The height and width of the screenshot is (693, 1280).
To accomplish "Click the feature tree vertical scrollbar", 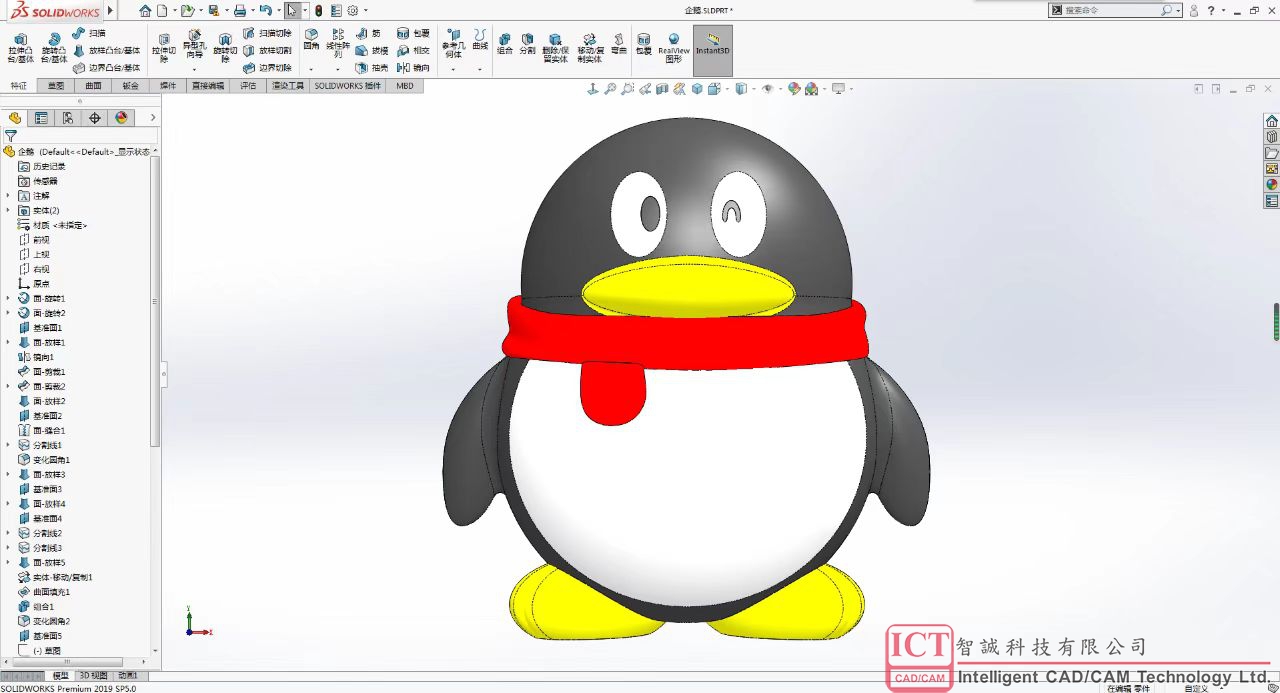I will tap(155, 300).
